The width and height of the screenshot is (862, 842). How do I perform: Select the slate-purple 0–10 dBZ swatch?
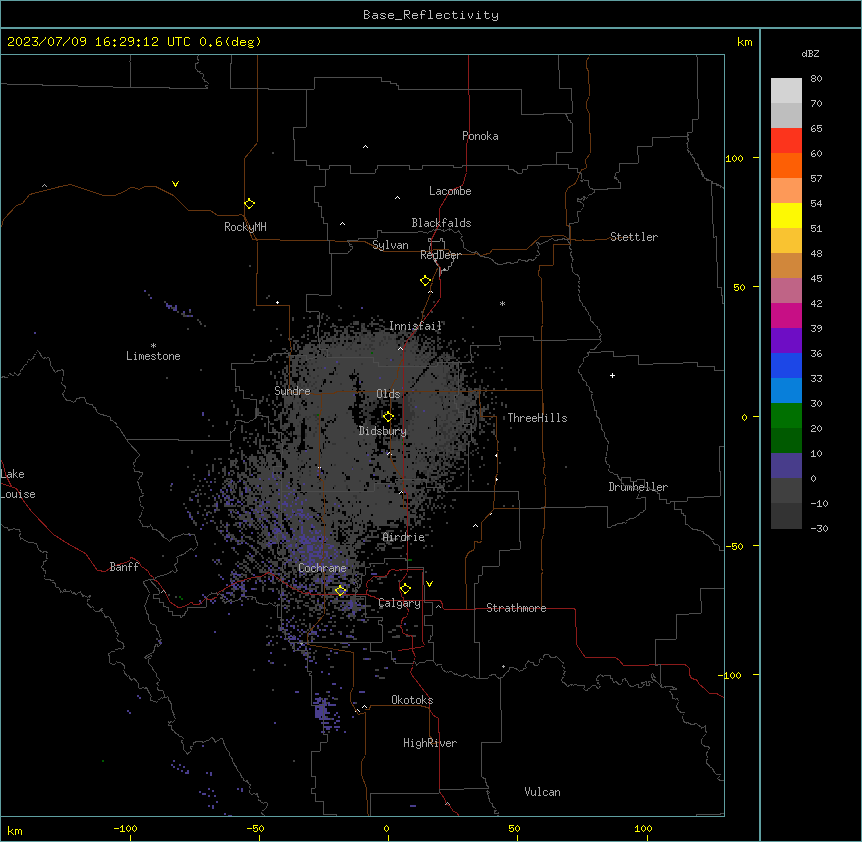pyautogui.click(x=786, y=466)
